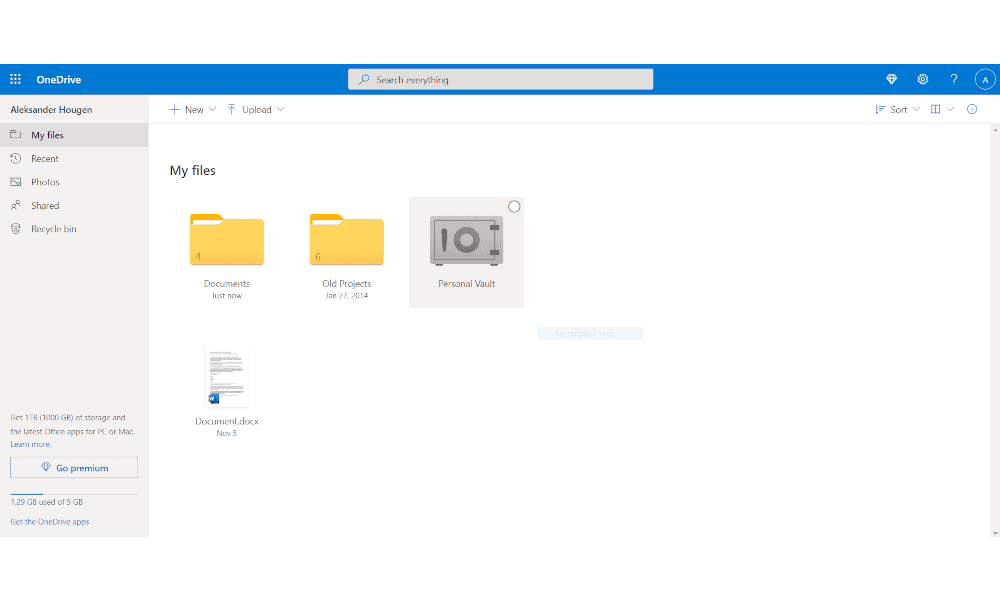Image resolution: width=1000 pixels, height=600 pixels.
Task: Click the premium diamond icon in header
Action: pyautogui.click(x=892, y=79)
